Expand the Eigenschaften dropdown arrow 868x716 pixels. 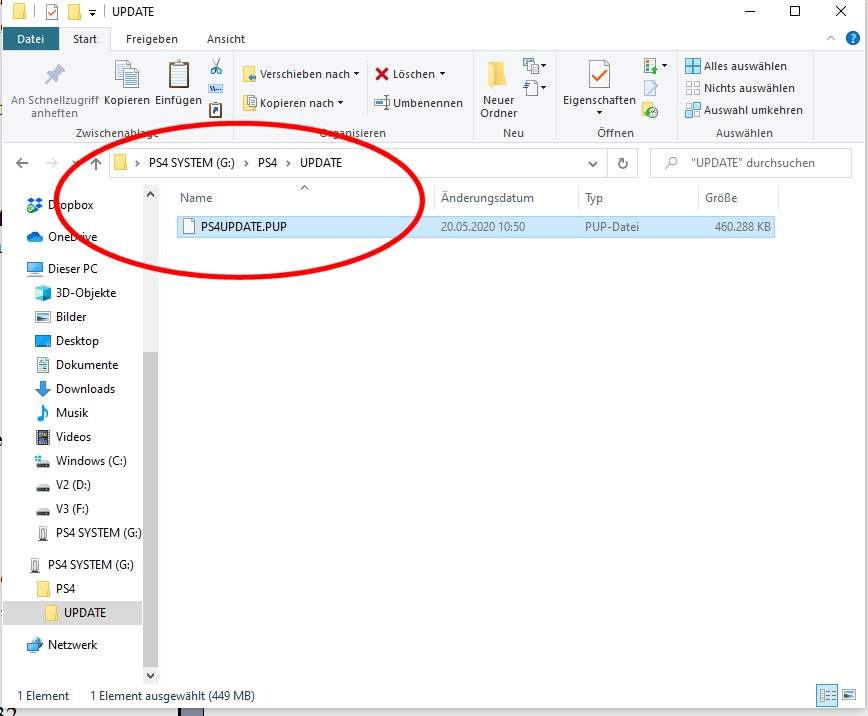tap(599, 113)
